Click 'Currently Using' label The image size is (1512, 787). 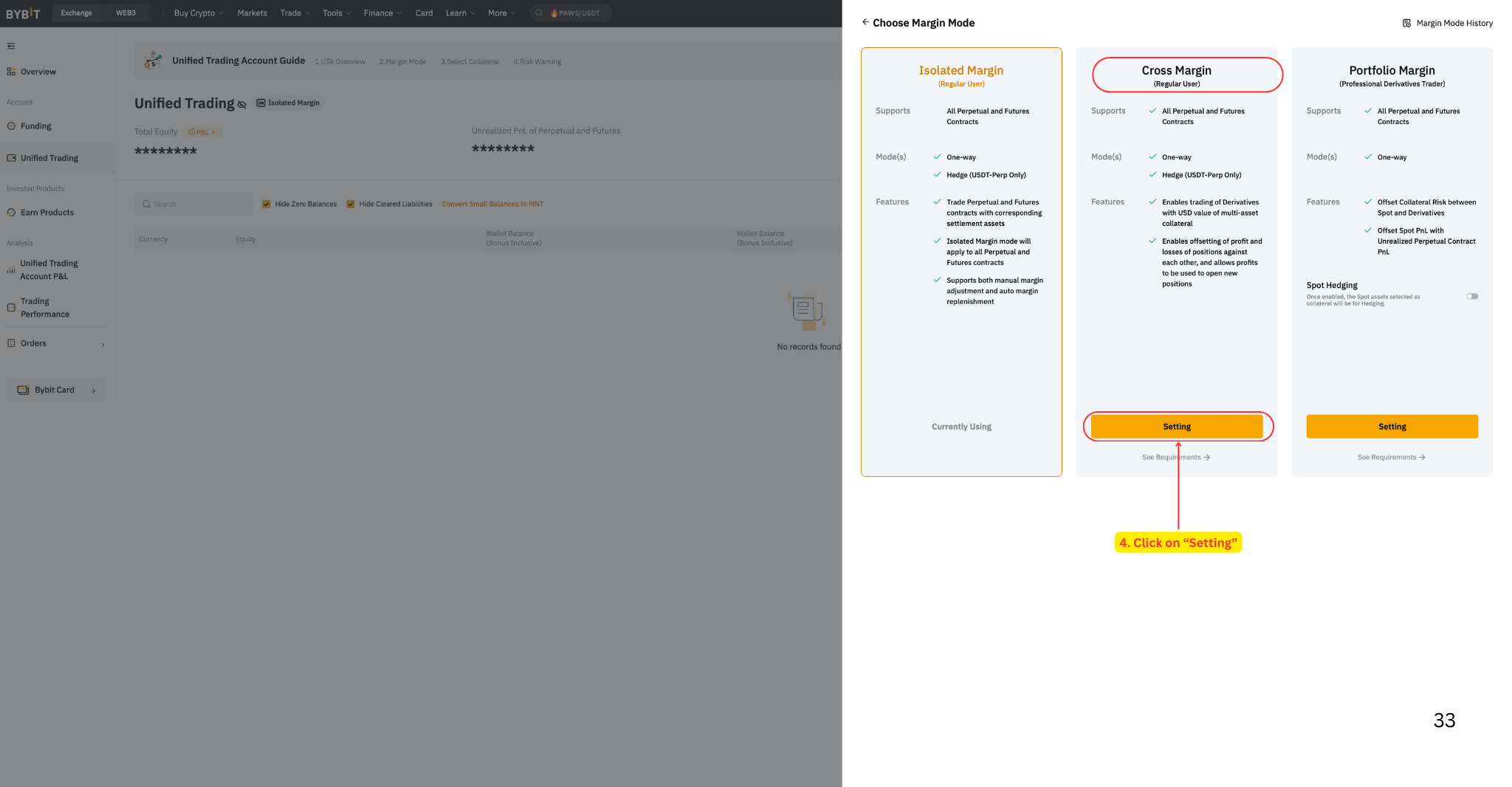[961, 427]
